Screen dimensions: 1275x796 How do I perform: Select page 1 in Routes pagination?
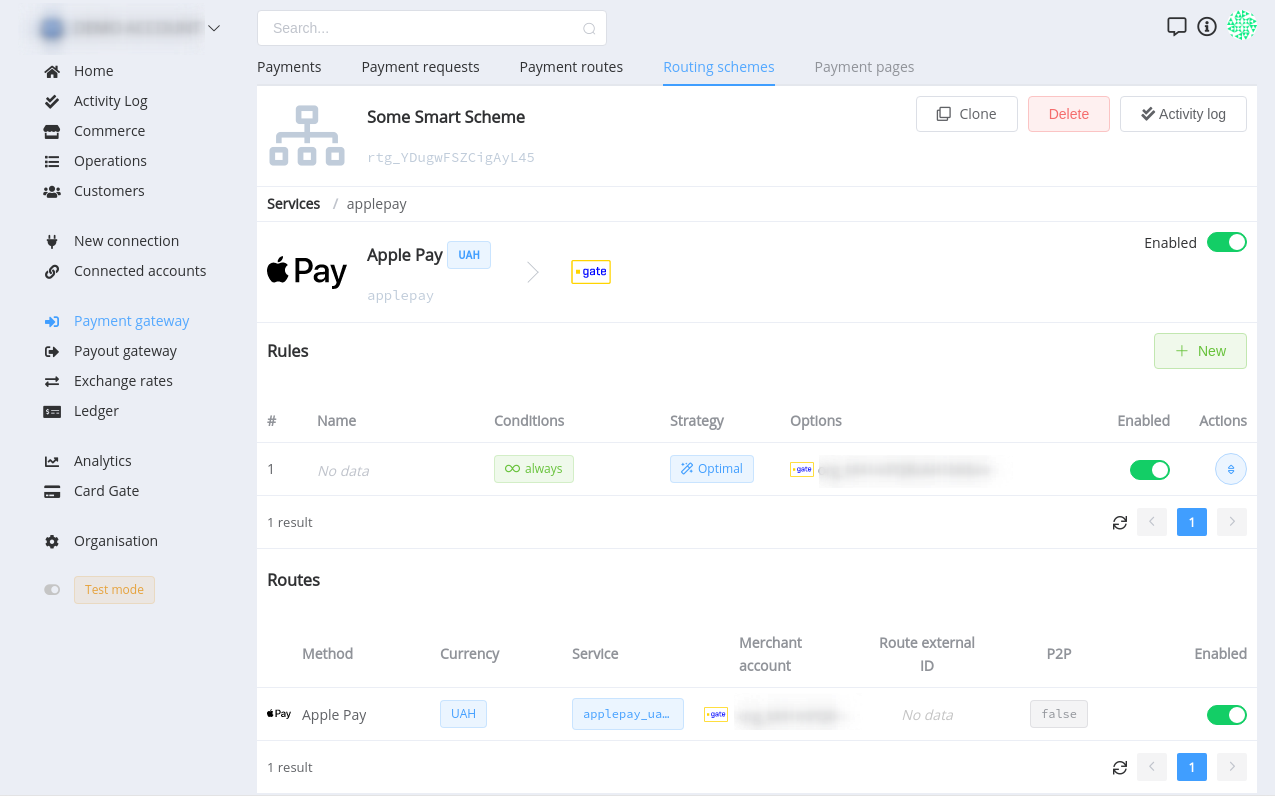click(x=1192, y=767)
